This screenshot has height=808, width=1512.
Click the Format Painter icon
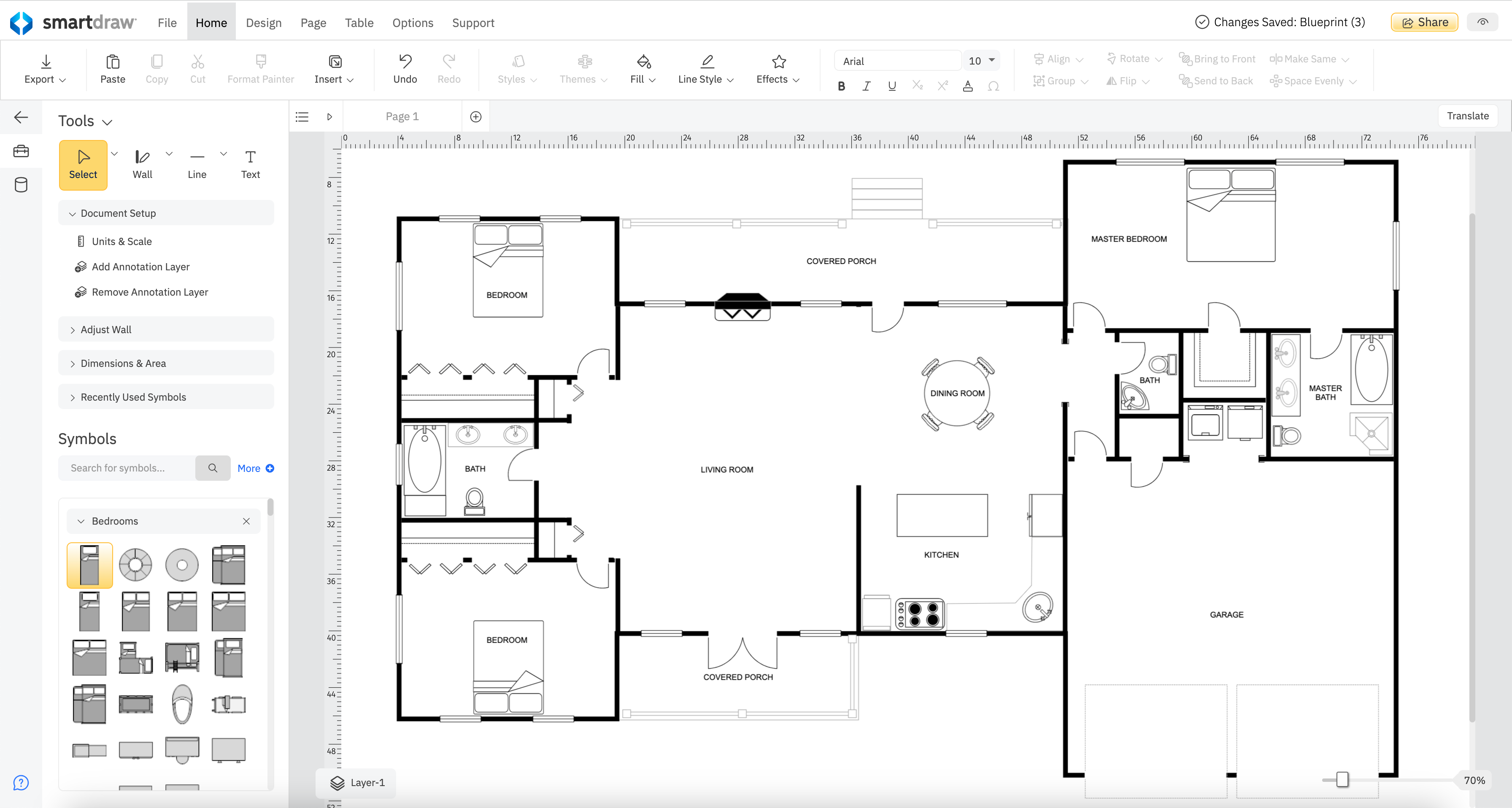[x=260, y=62]
